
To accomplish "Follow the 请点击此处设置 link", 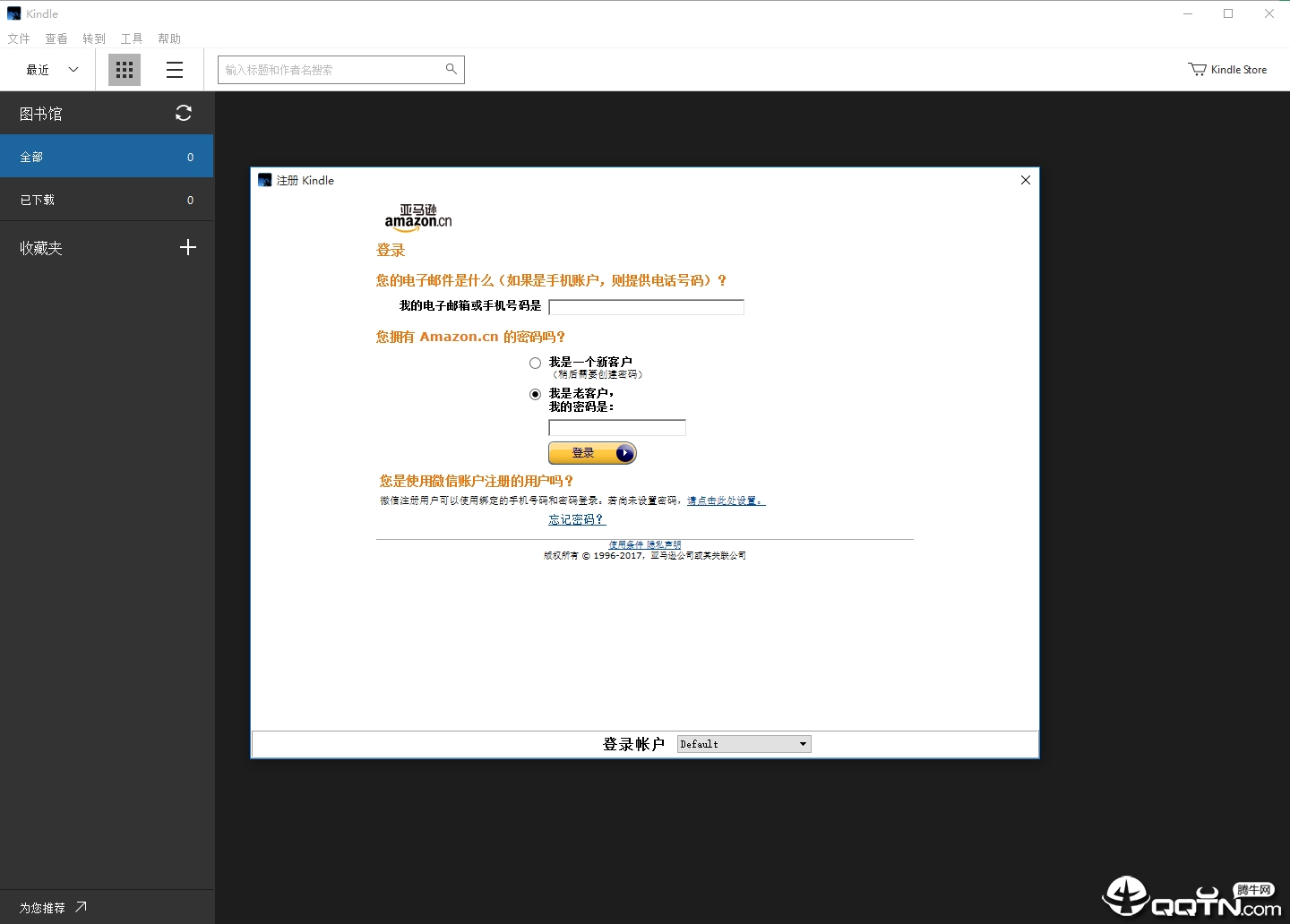I will (x=726, y=500).
